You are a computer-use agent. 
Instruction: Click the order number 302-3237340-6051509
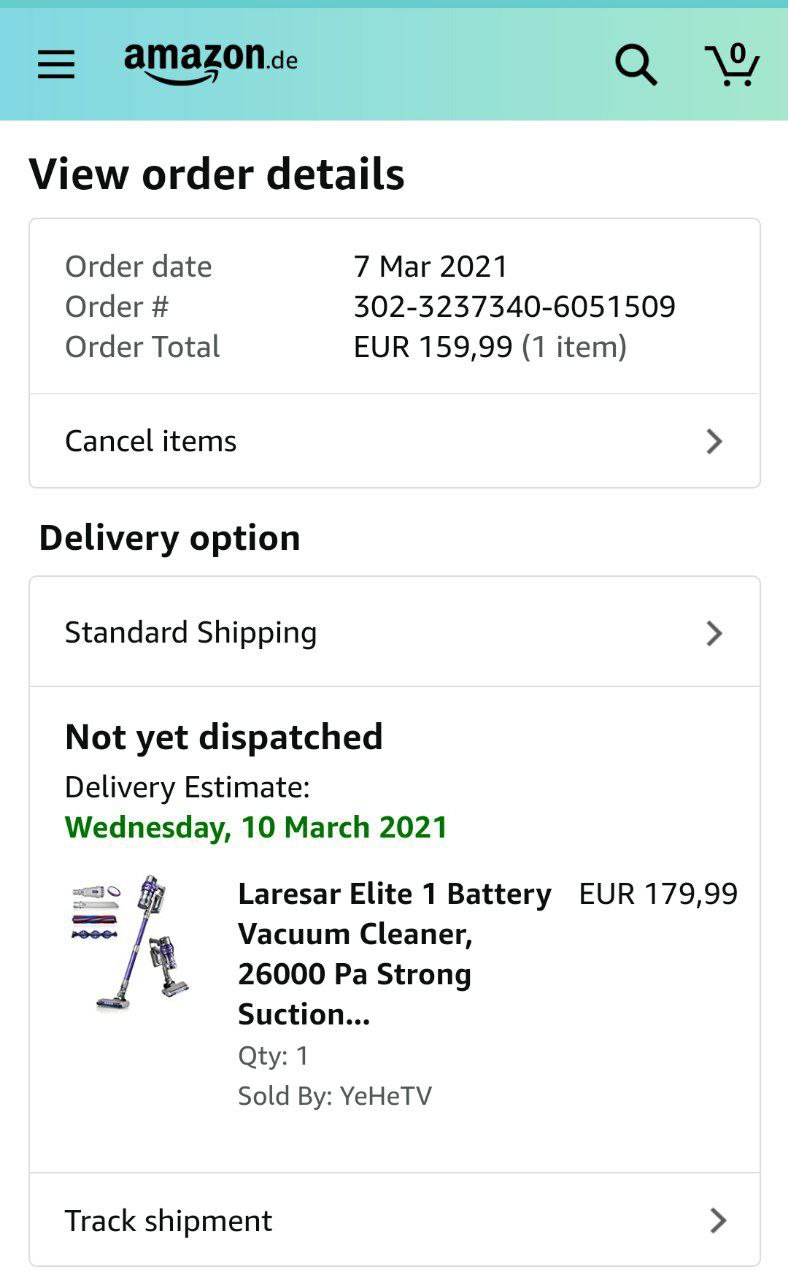514,306
